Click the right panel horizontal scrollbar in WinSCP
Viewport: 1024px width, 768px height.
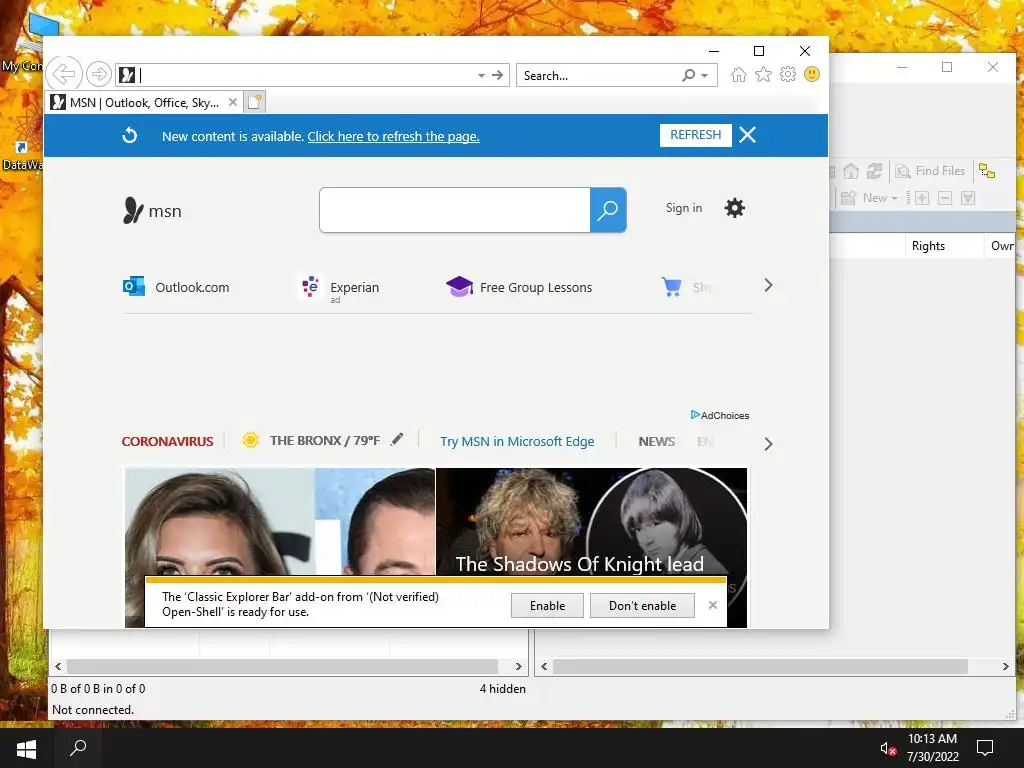coord(760,666)
